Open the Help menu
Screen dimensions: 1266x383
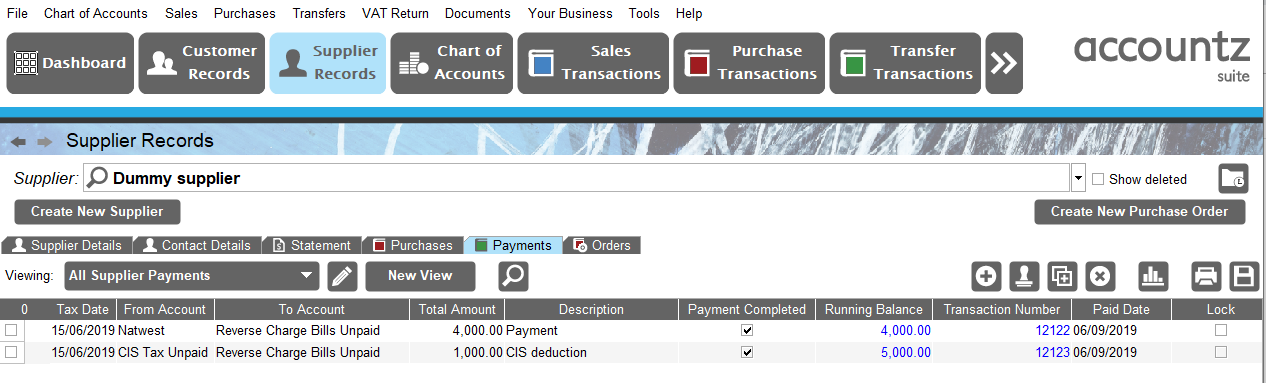coord(689,13)
